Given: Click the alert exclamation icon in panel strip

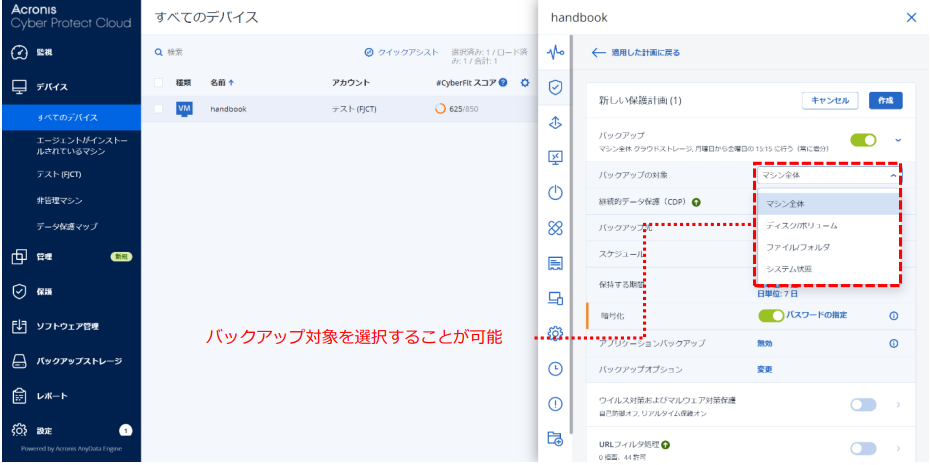Looking at the screenshot, I should [555, 403].
